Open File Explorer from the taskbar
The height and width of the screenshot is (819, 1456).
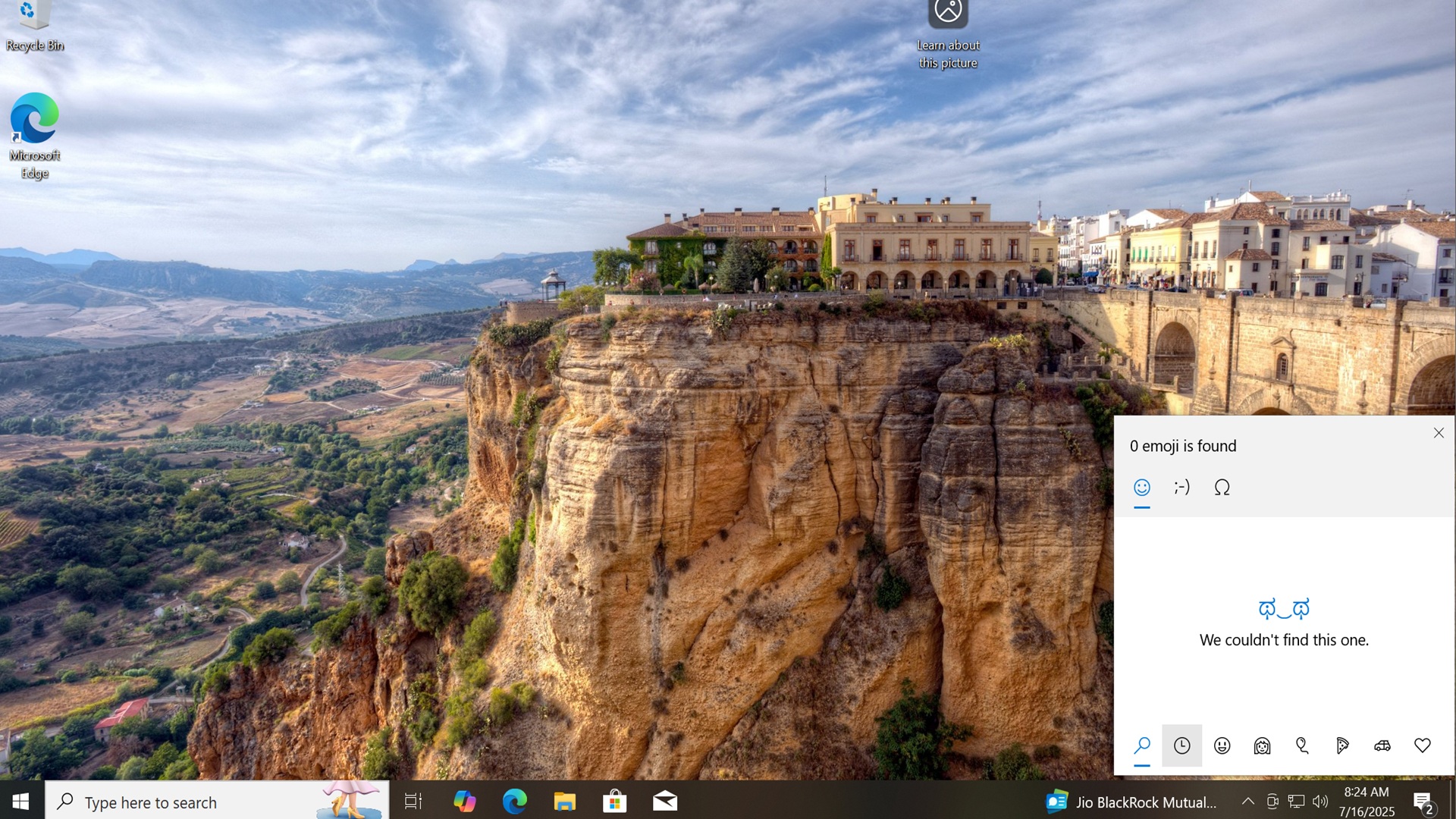[x=564, y=802]
